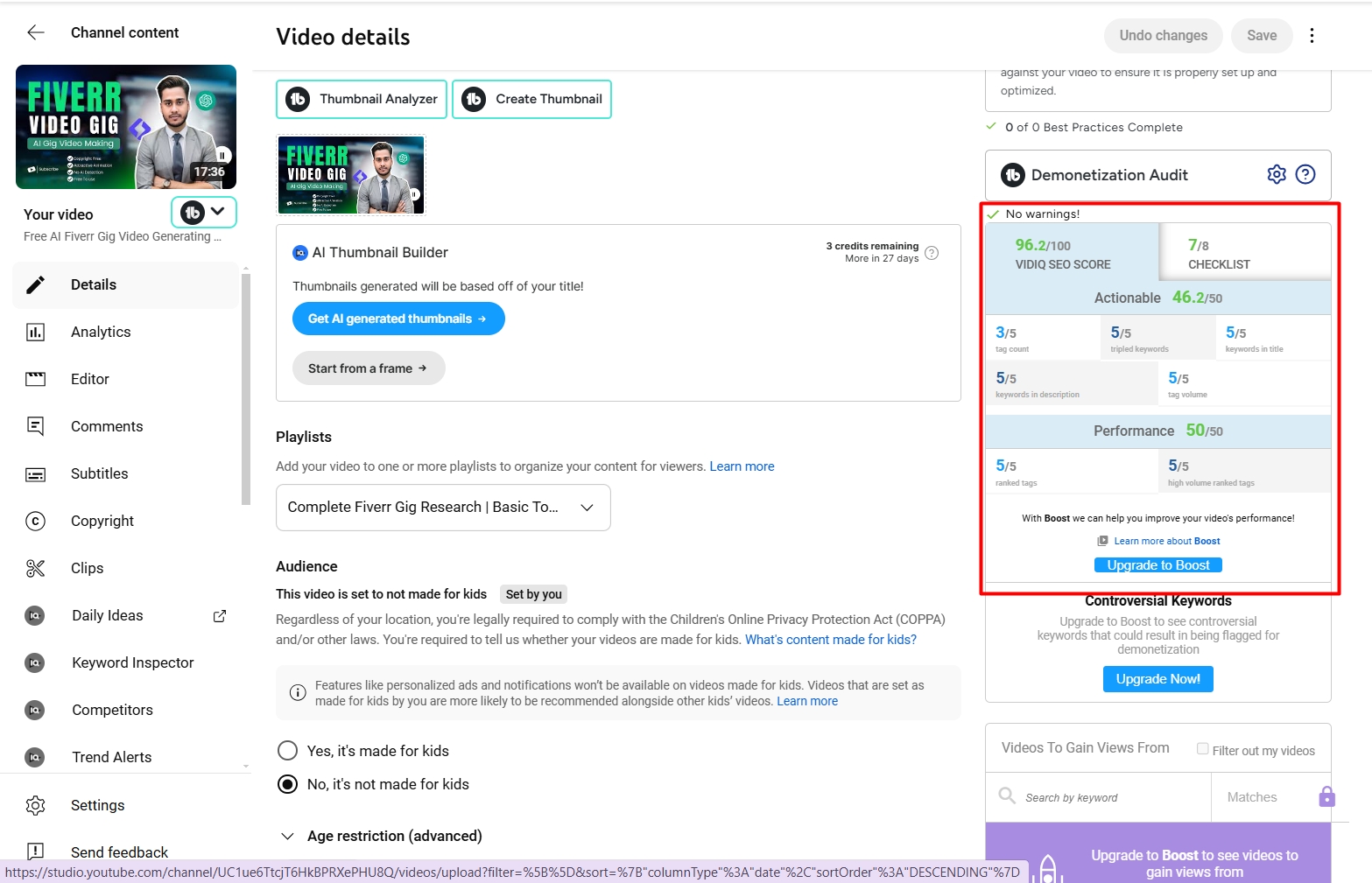Click the locked Matches padlock icon
This screenshot has width=1372, height=883.
pyautogui.click(x=1327, y=796)
